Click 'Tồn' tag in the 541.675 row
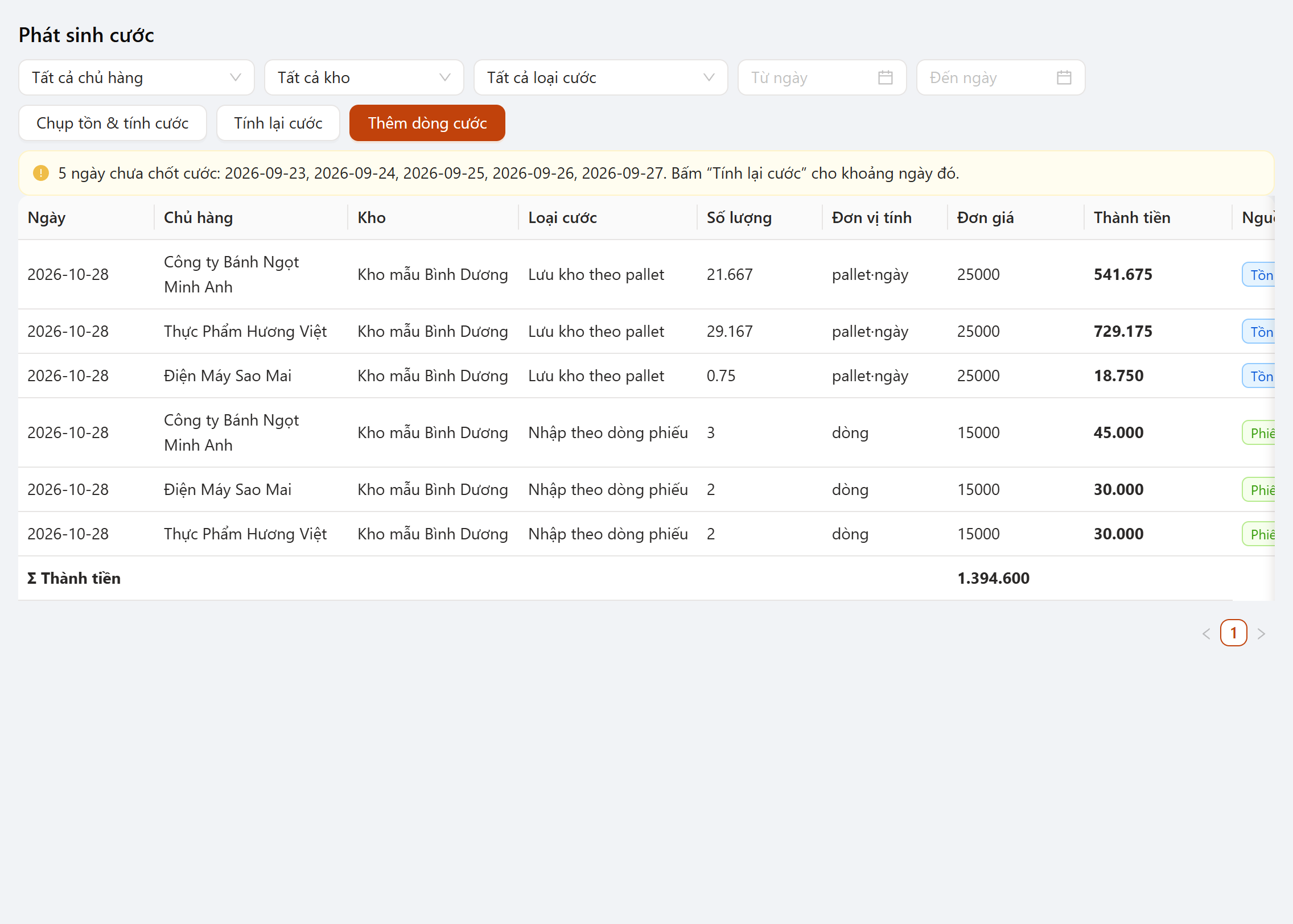This screenshot has width=1293, height=924. point(1259,275)
